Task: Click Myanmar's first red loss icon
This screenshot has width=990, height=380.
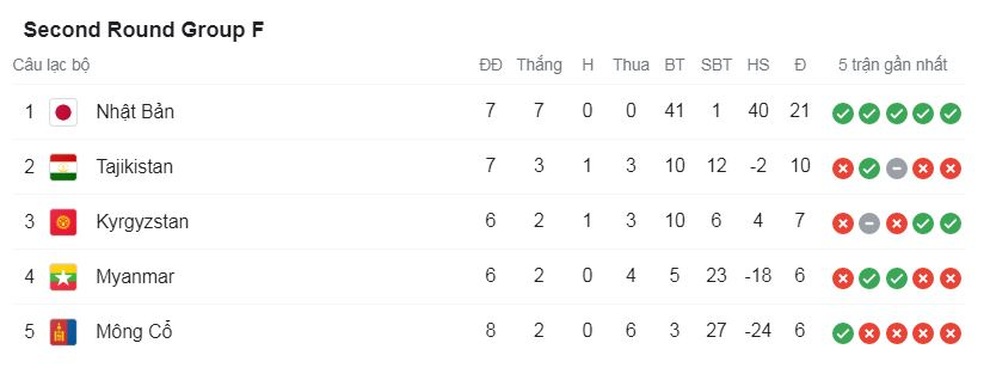Action: pyautogui.click(x=843, y=278)
